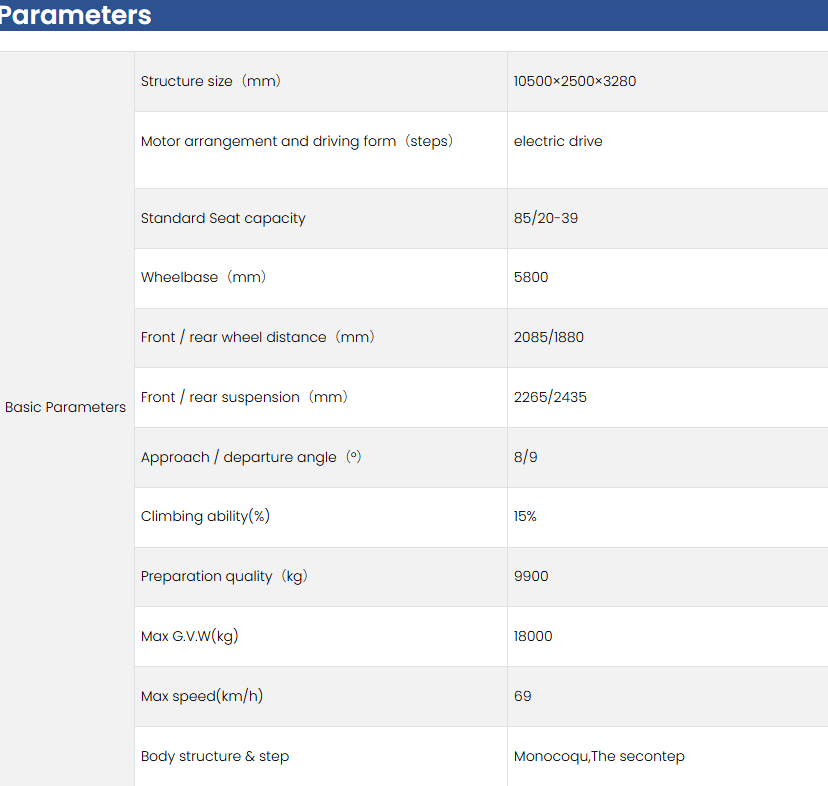The height and width of the screenshot is (786, 828).
Task: Click the Approach / departure angle label
Action: coord(251,457)
